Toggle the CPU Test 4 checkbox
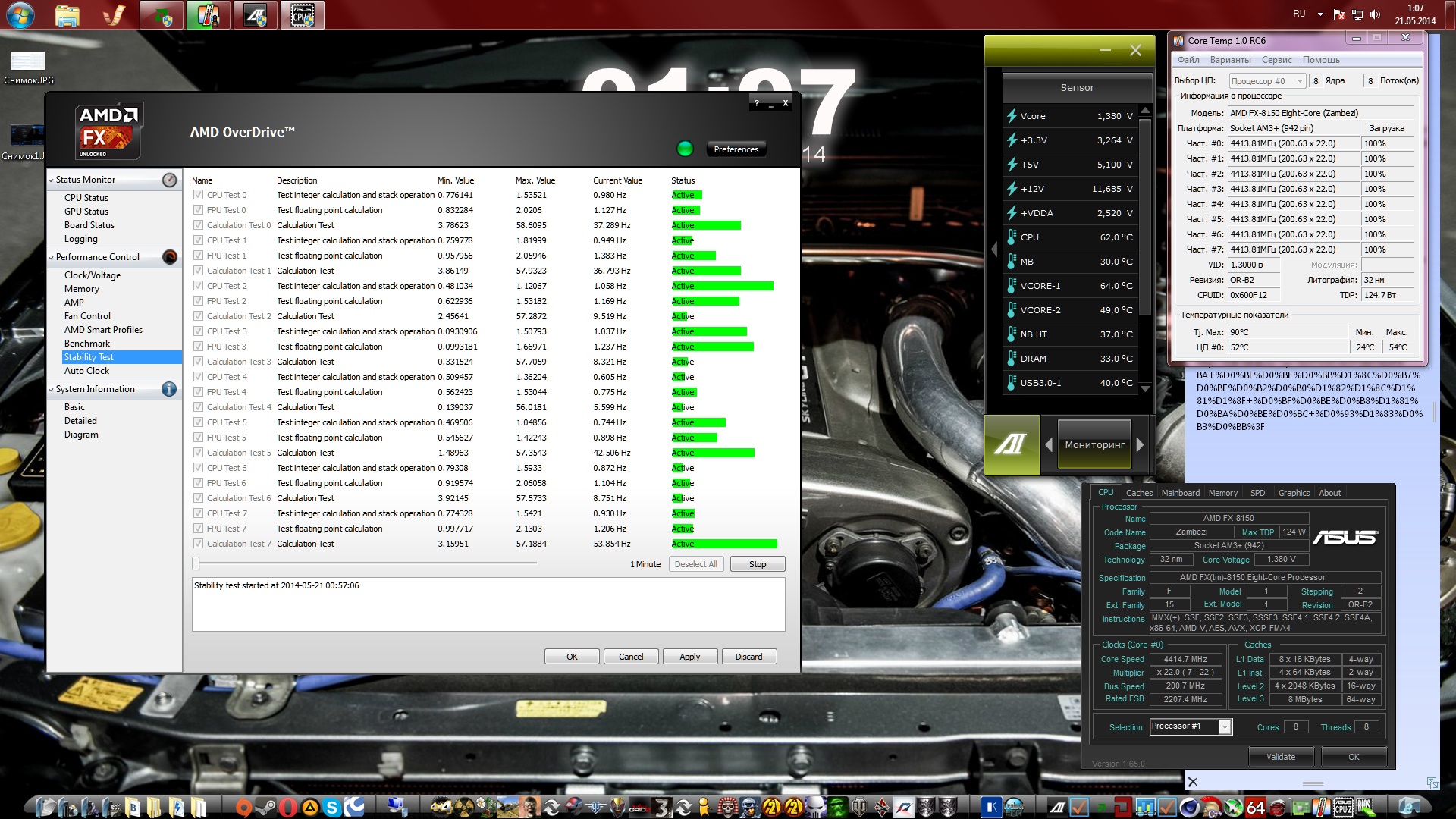1456x819 pixels. click(x=198, y=377)
